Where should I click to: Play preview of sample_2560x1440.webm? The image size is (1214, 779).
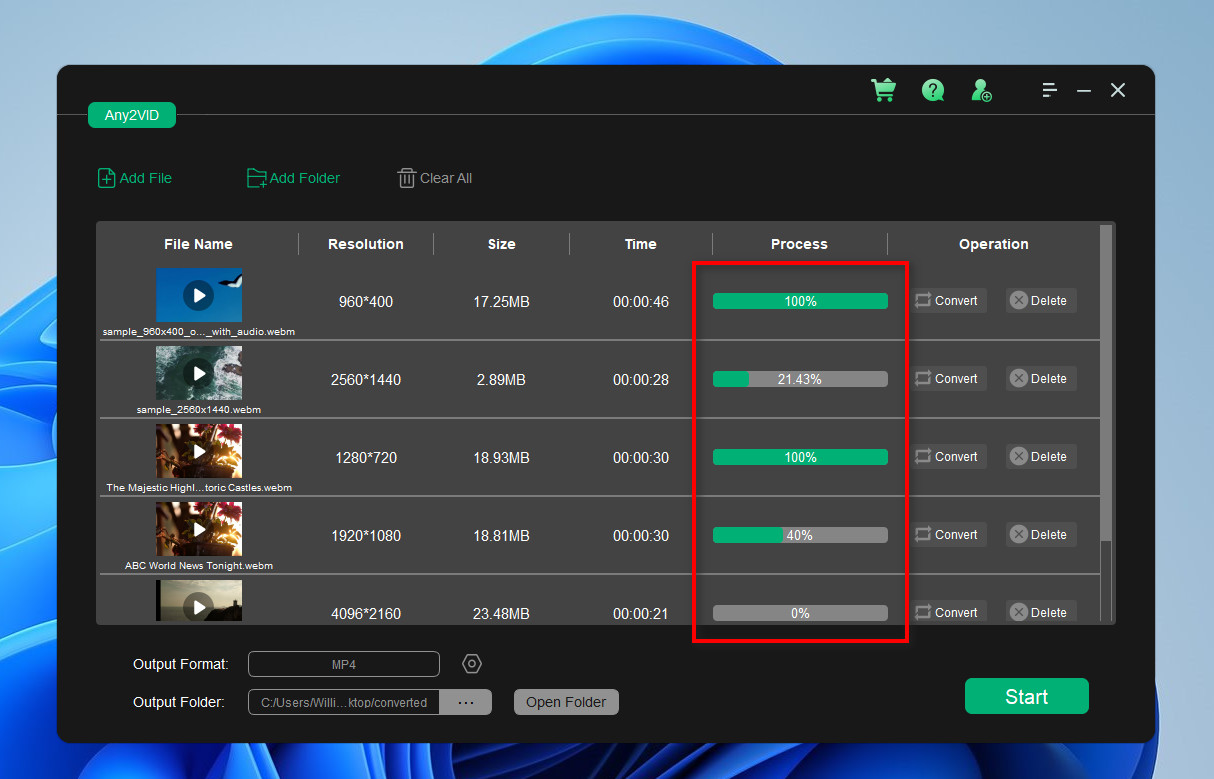(x=198, y=373)
